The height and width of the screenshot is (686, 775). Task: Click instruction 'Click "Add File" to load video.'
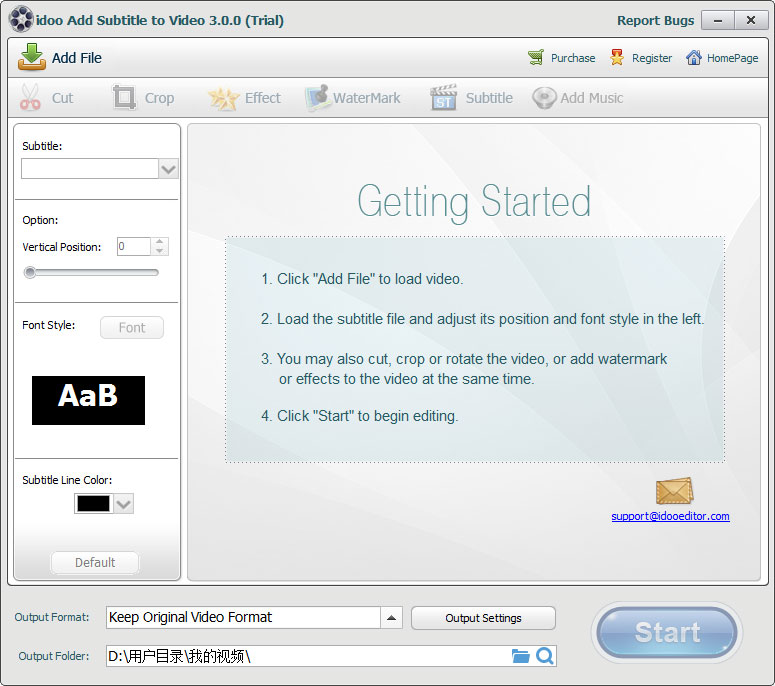click(x=362, y=279)
